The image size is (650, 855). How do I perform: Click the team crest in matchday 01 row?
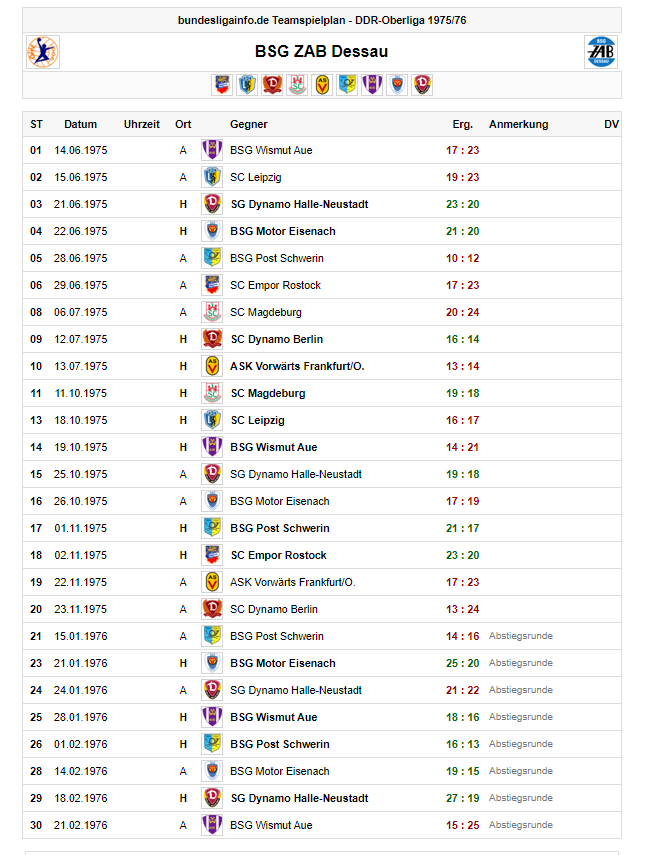(211, 150)
